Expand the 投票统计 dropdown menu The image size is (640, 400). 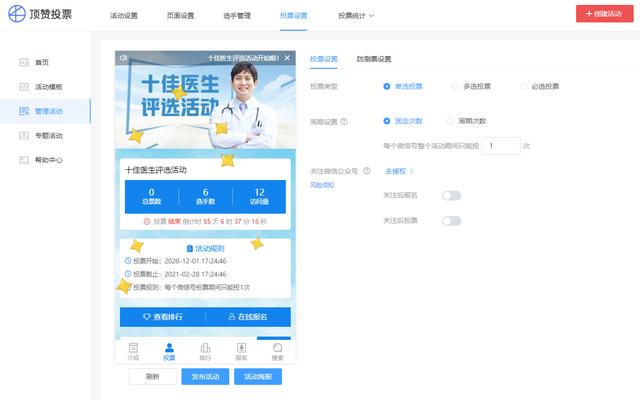tap(359, 15)
